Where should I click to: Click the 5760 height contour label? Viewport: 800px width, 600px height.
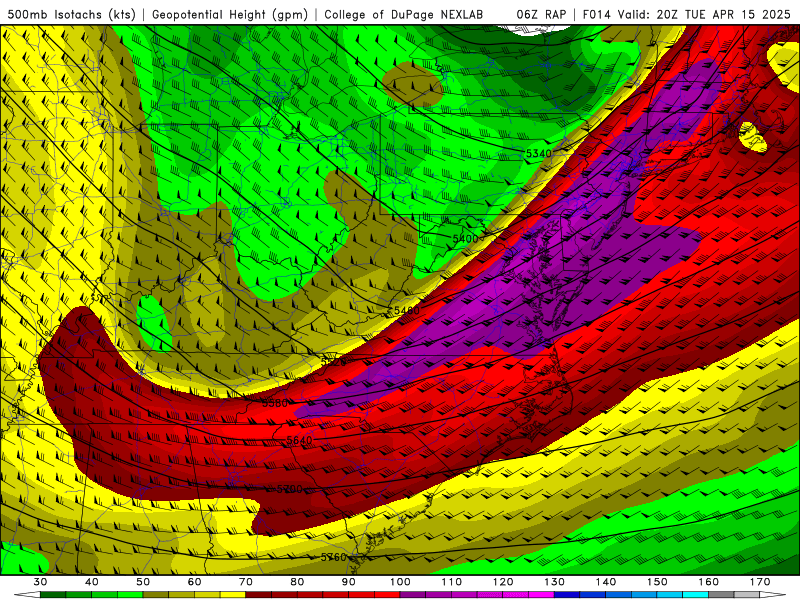coord(334,557)
